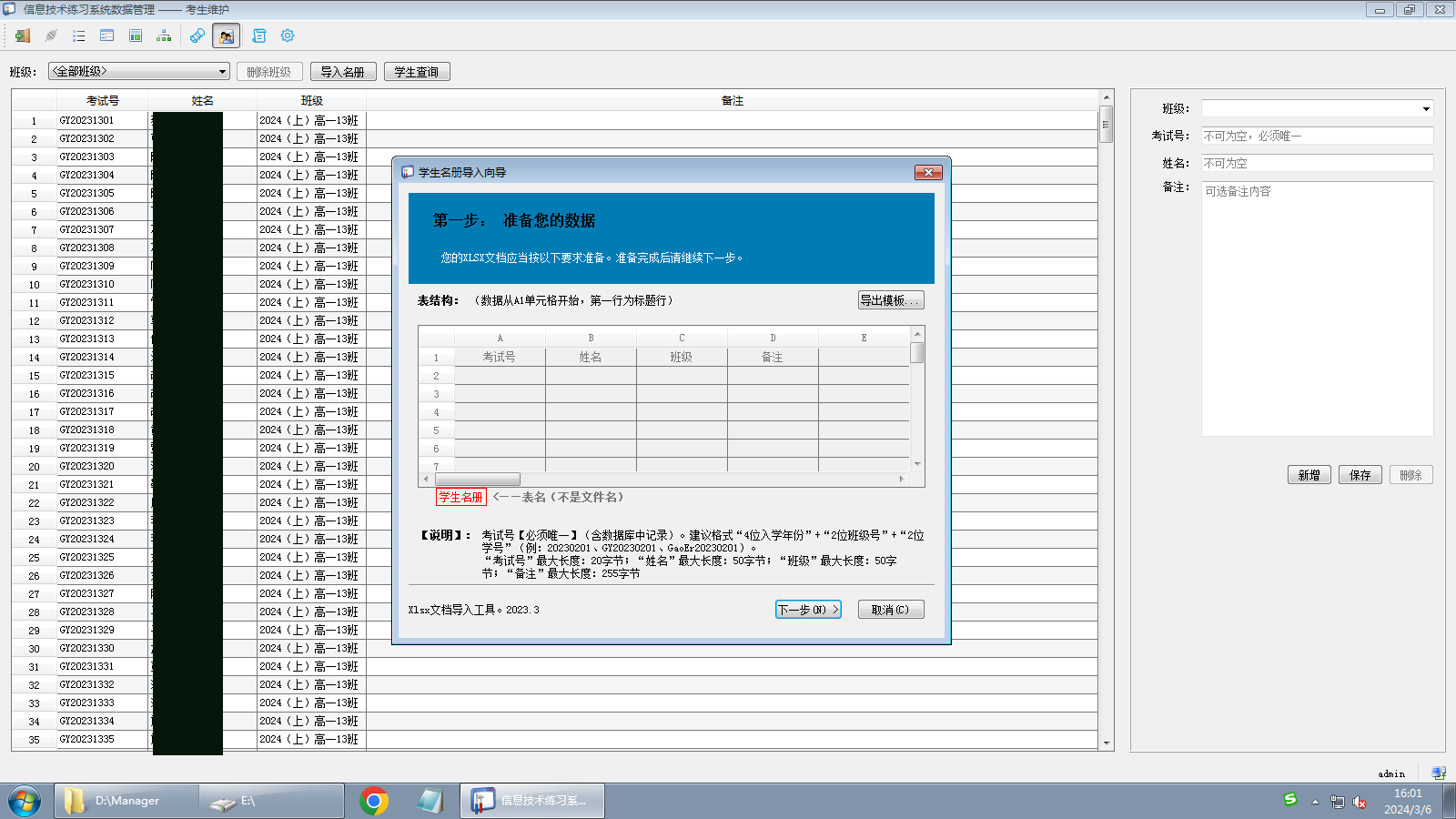
Task: Open the settings gear in toolbar
Action: [x=288, y=35]
